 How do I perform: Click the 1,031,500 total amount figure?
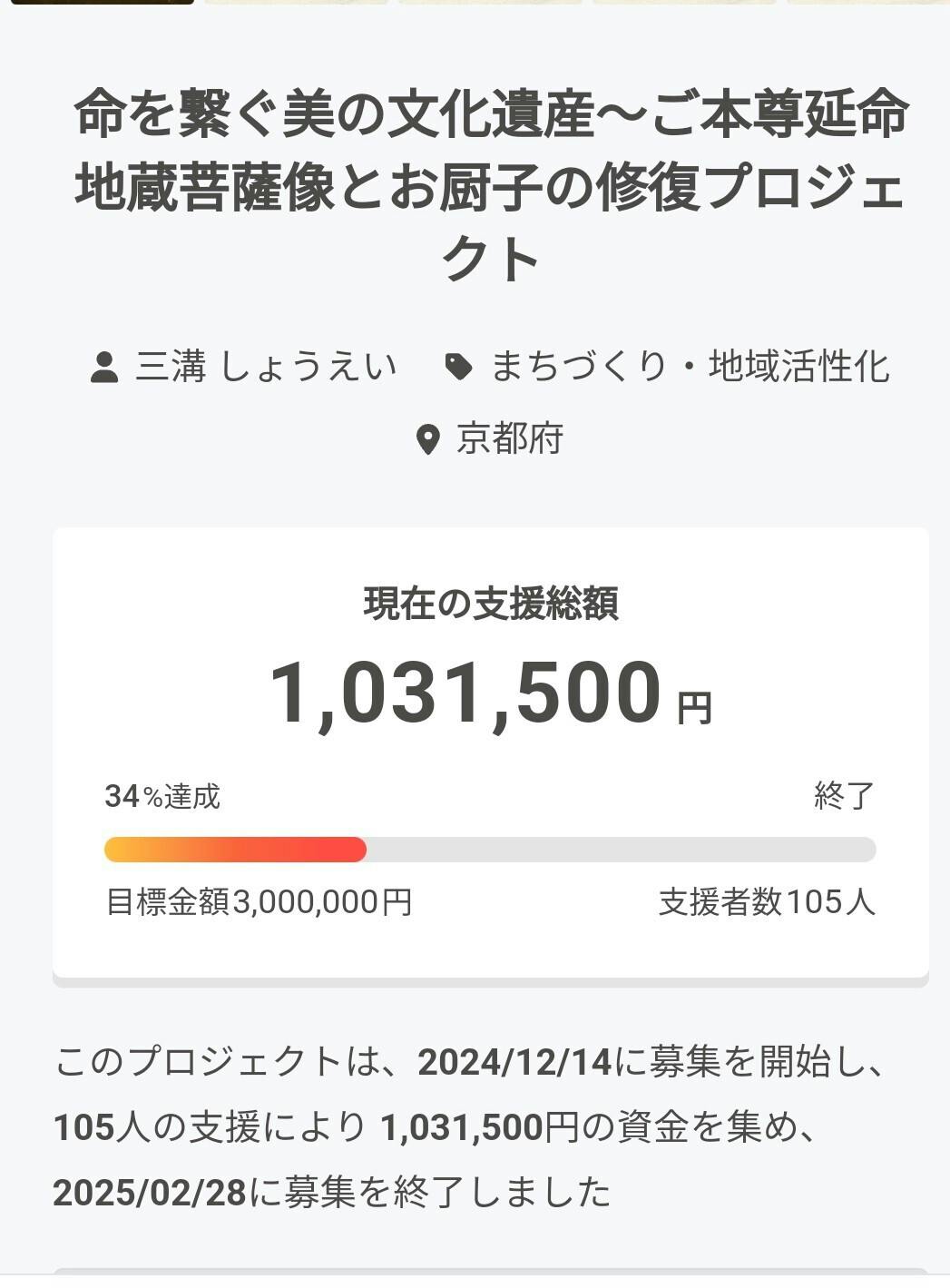466,694
